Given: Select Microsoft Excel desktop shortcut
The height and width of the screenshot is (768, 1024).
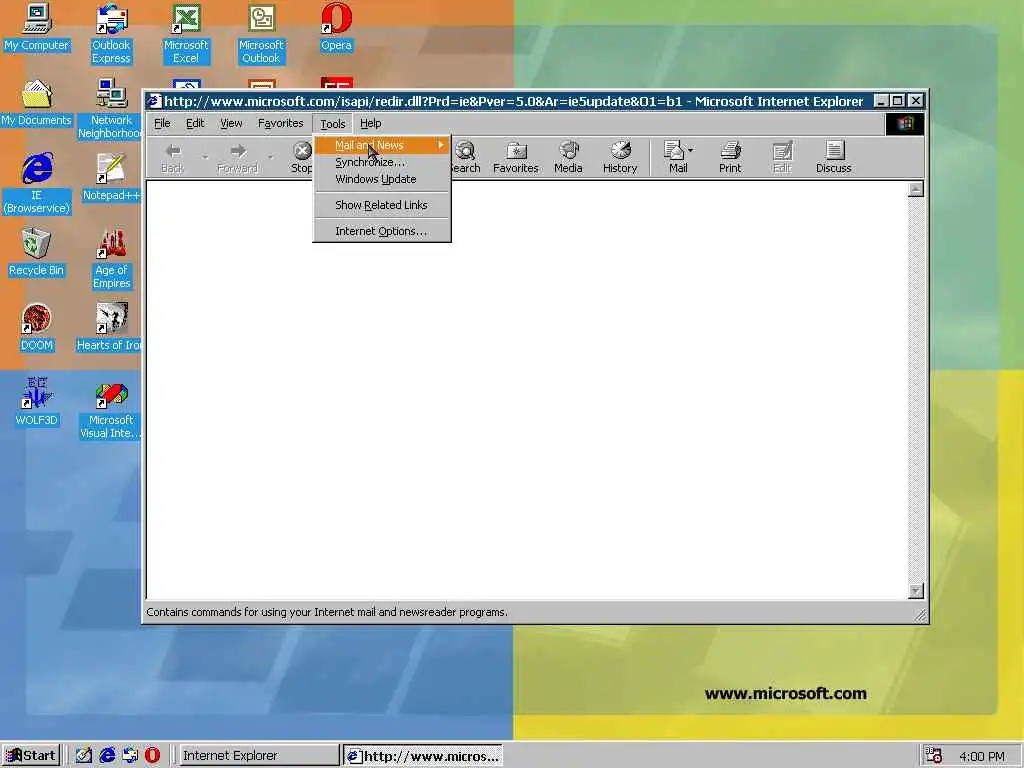Looking at the screenshot, I should [186, 34].
